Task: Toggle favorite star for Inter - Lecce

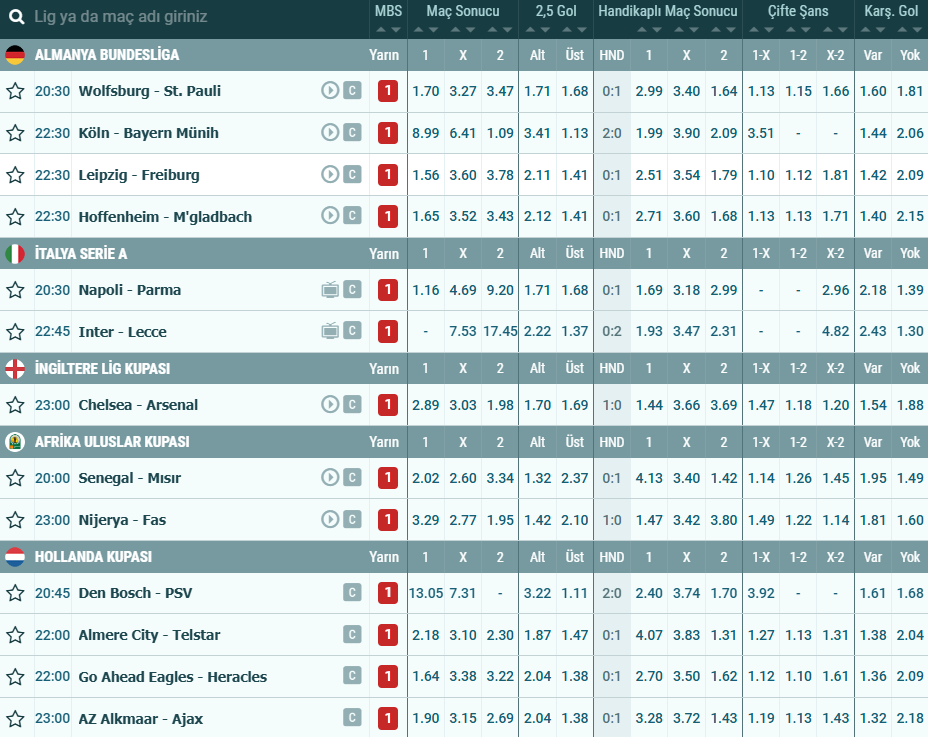Action: coord(15,332)
